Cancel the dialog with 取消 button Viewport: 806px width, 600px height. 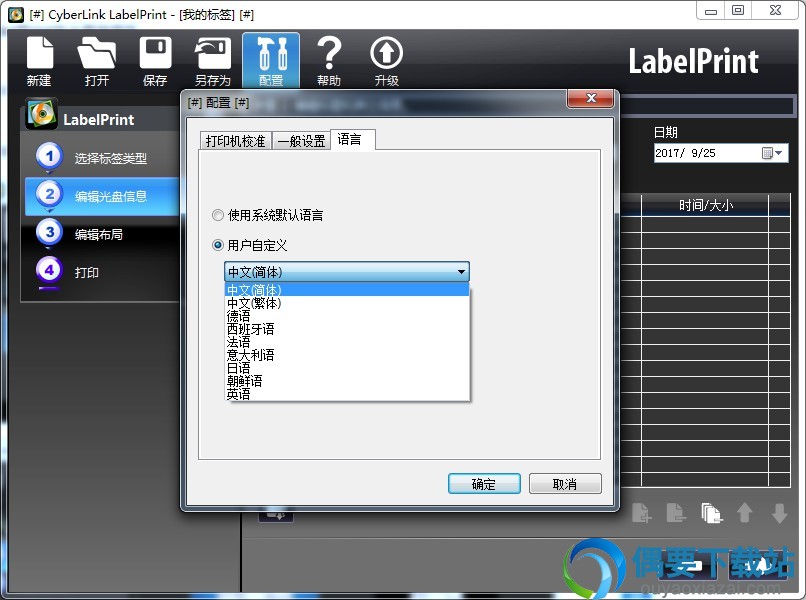point(565,484)
